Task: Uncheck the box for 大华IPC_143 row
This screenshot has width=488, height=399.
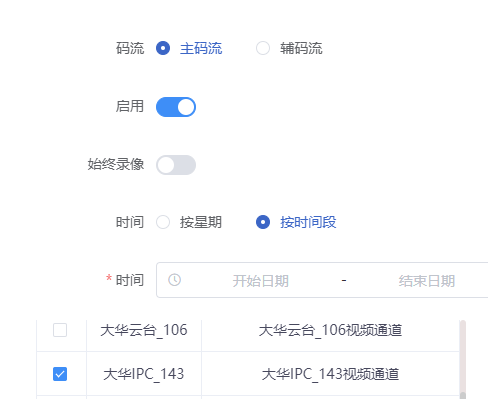Action: tap(60, 374)
